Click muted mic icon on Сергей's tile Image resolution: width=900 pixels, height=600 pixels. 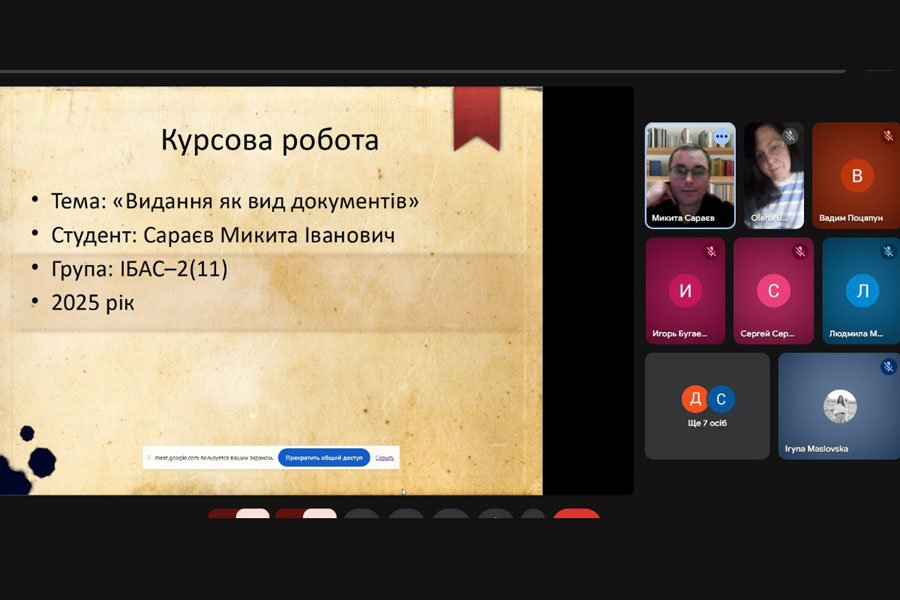coord(799,252)
